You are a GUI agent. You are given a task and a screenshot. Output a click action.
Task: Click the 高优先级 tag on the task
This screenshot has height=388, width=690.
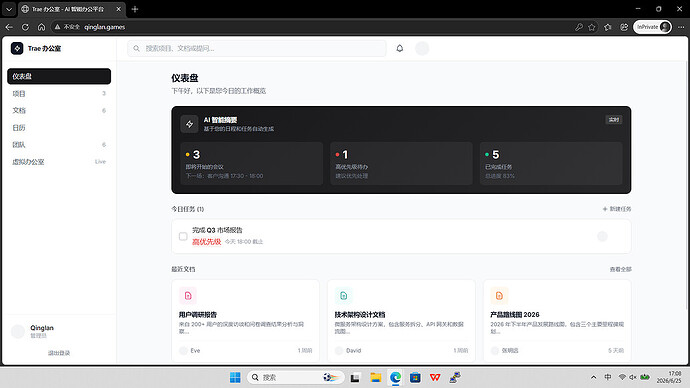(206, 242)
